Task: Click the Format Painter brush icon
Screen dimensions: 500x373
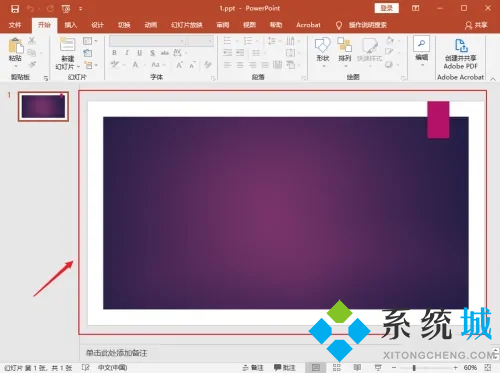Action: coord(32,64)
